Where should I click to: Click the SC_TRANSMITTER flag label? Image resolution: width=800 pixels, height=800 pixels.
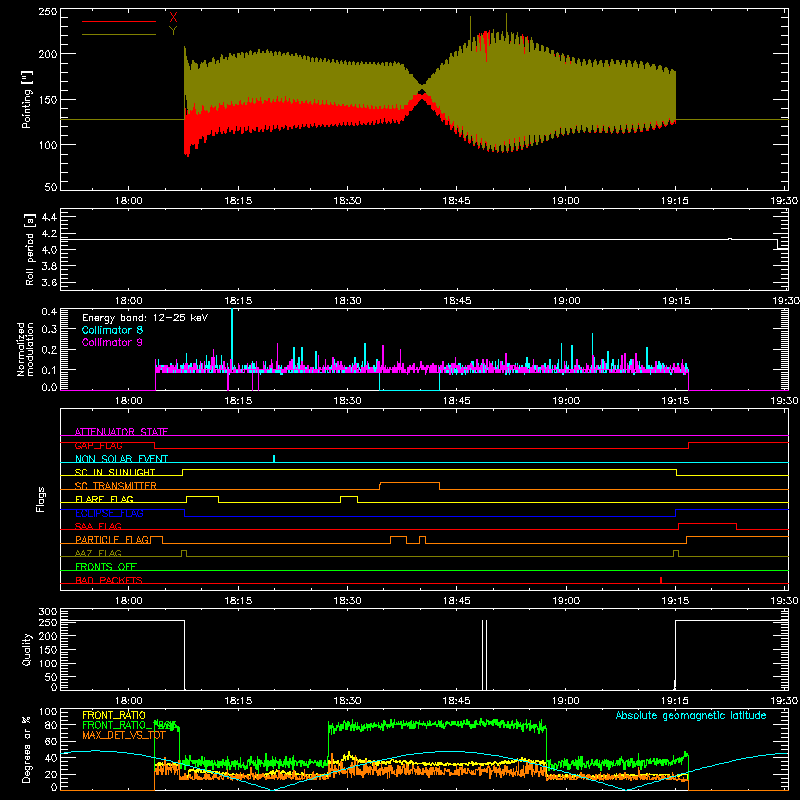(115, 485)
